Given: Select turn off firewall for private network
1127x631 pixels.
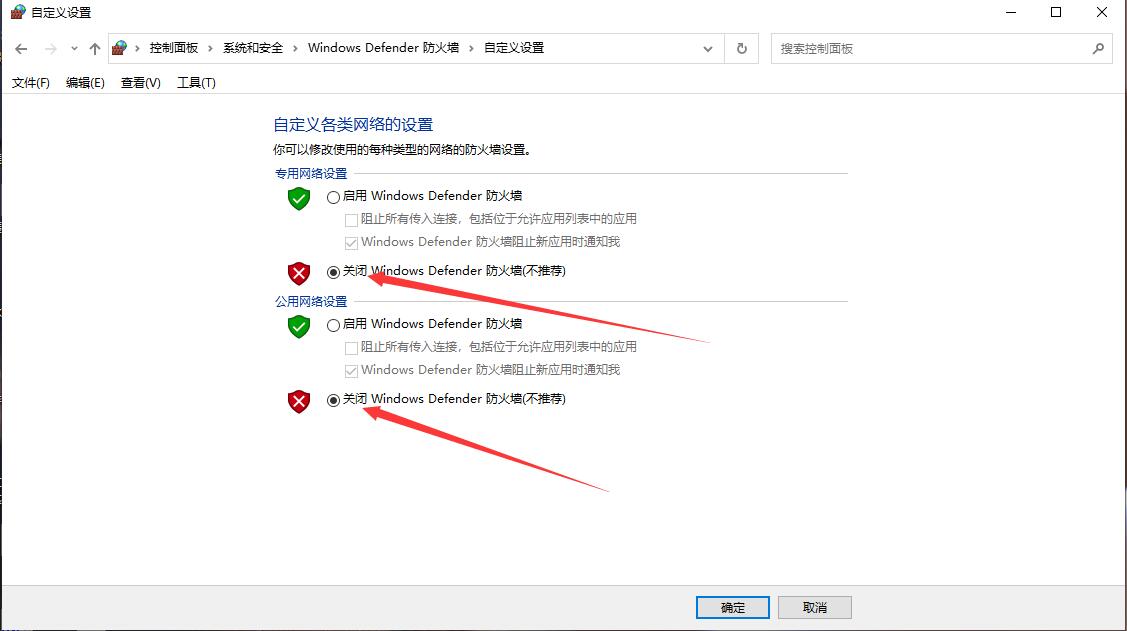Looking at the screenshot, I should coord(333,272).
